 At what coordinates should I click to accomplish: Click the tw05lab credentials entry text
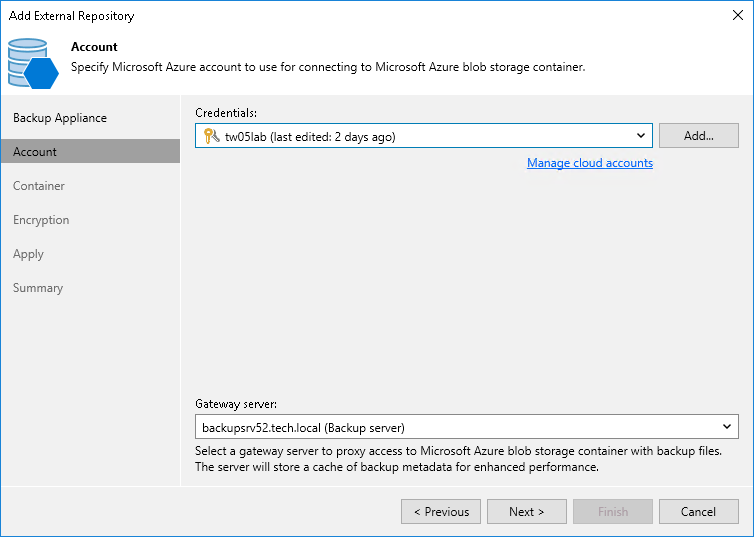click(x=310, y=137)
